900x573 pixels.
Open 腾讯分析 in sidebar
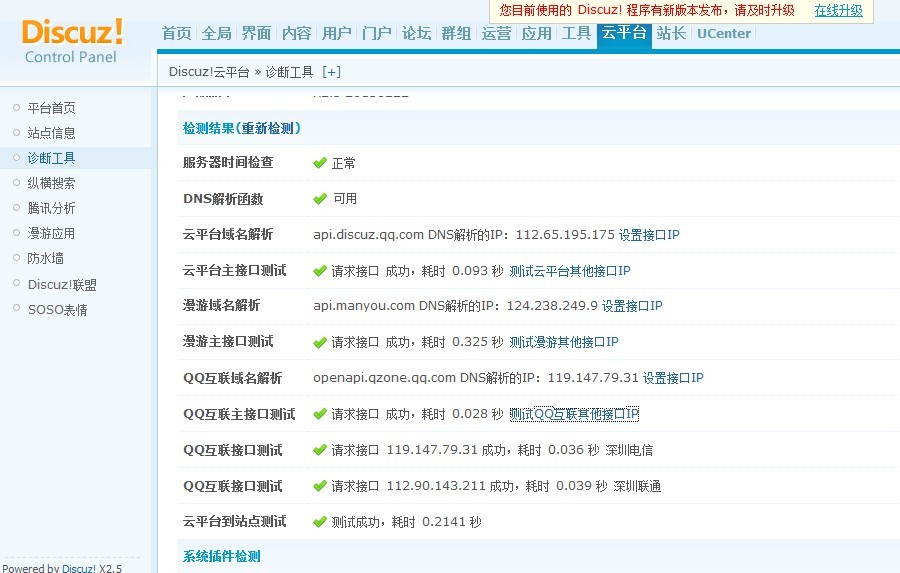51,208
